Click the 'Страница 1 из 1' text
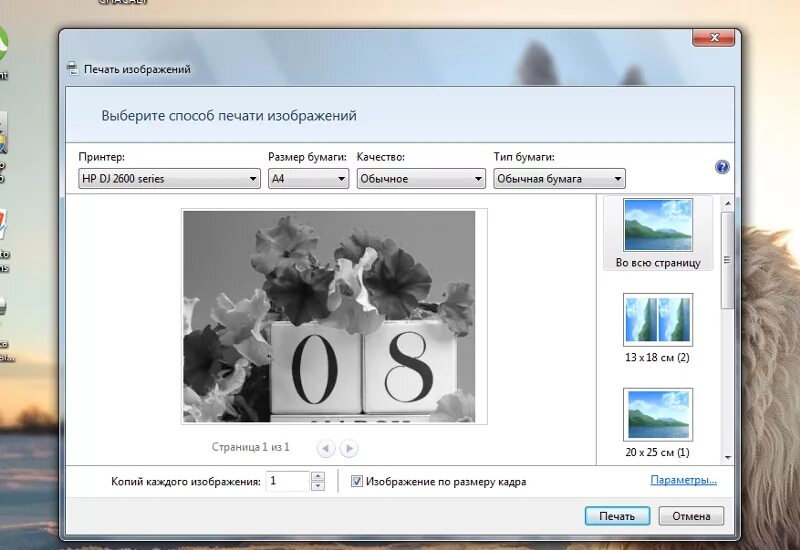 [x=251, y=447]
